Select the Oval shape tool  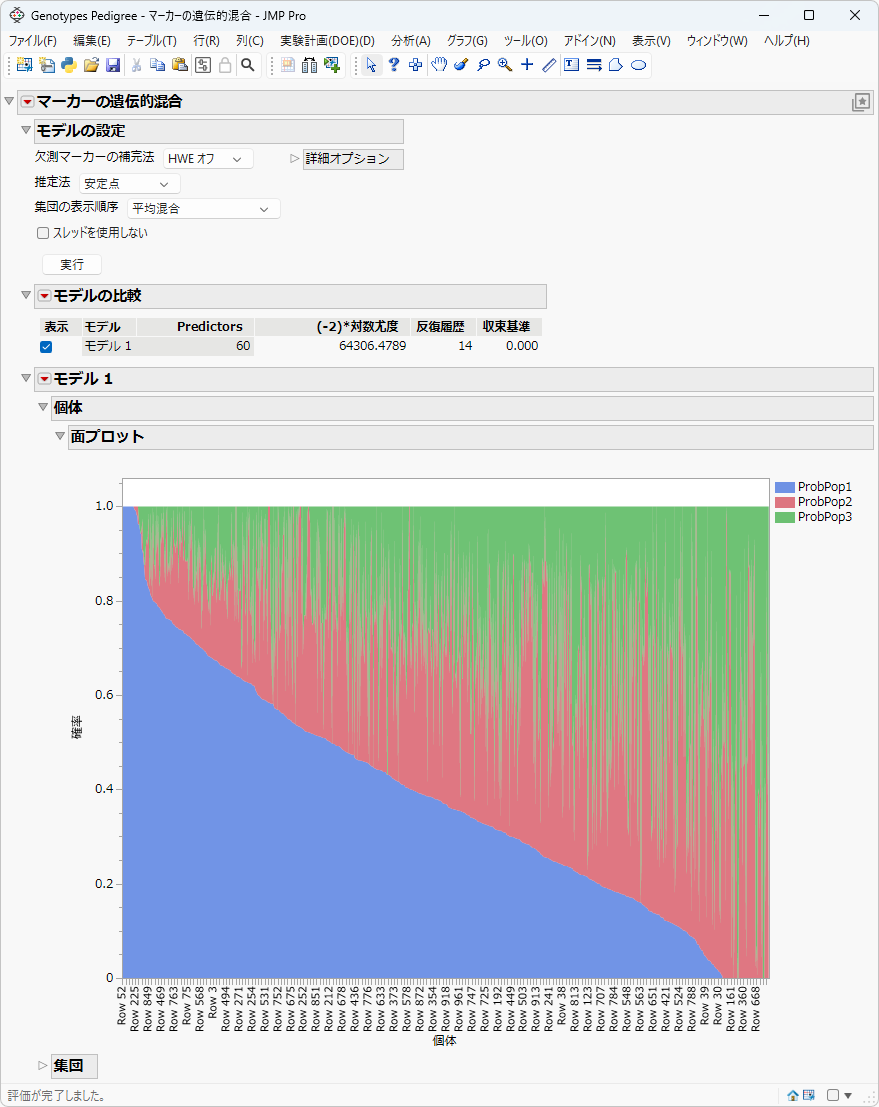pyautogui.click(x=638, y=65)
